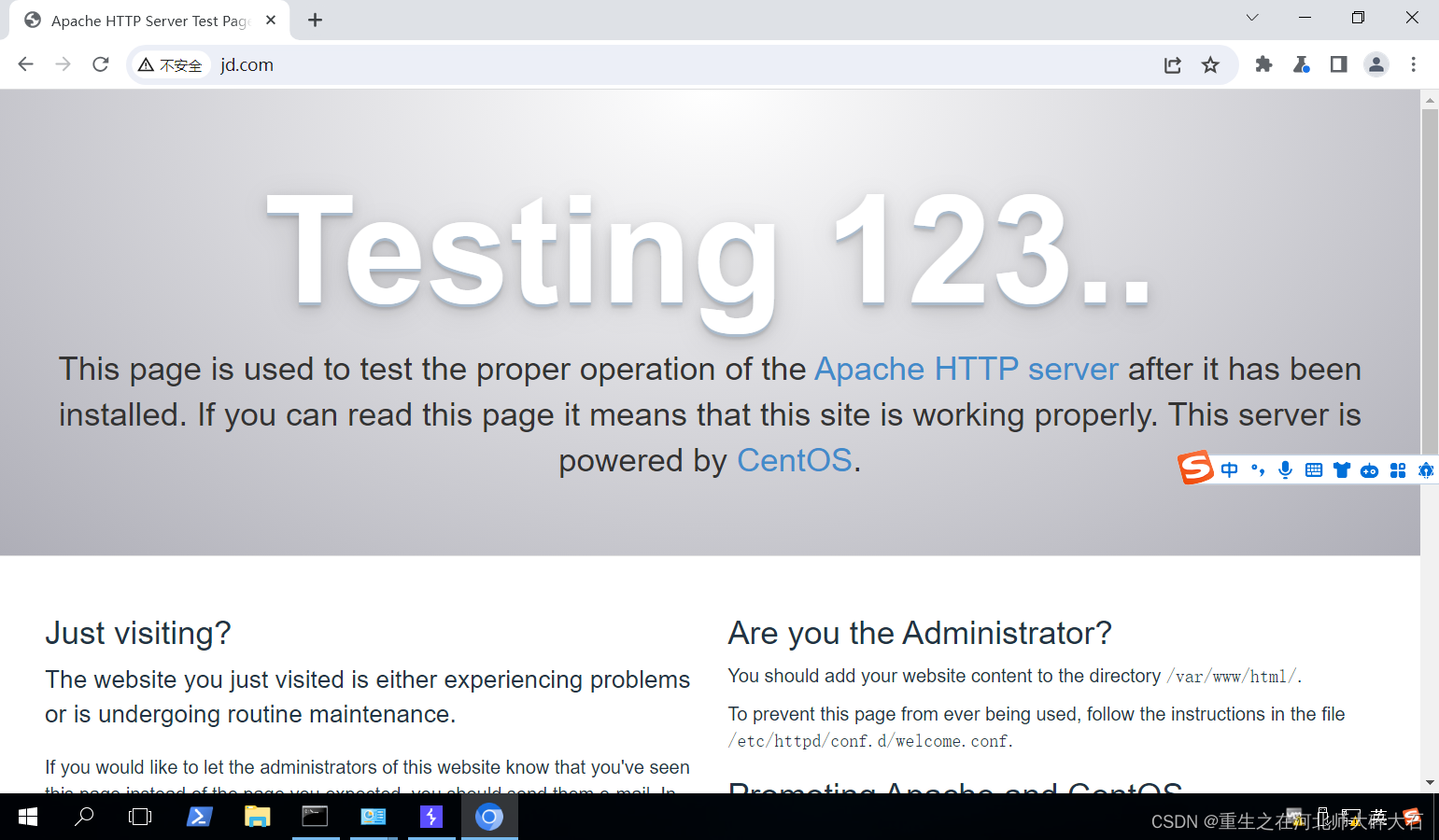Open Sogou soft keyboard
The image size is (1439, 840).
point(1314,469)
